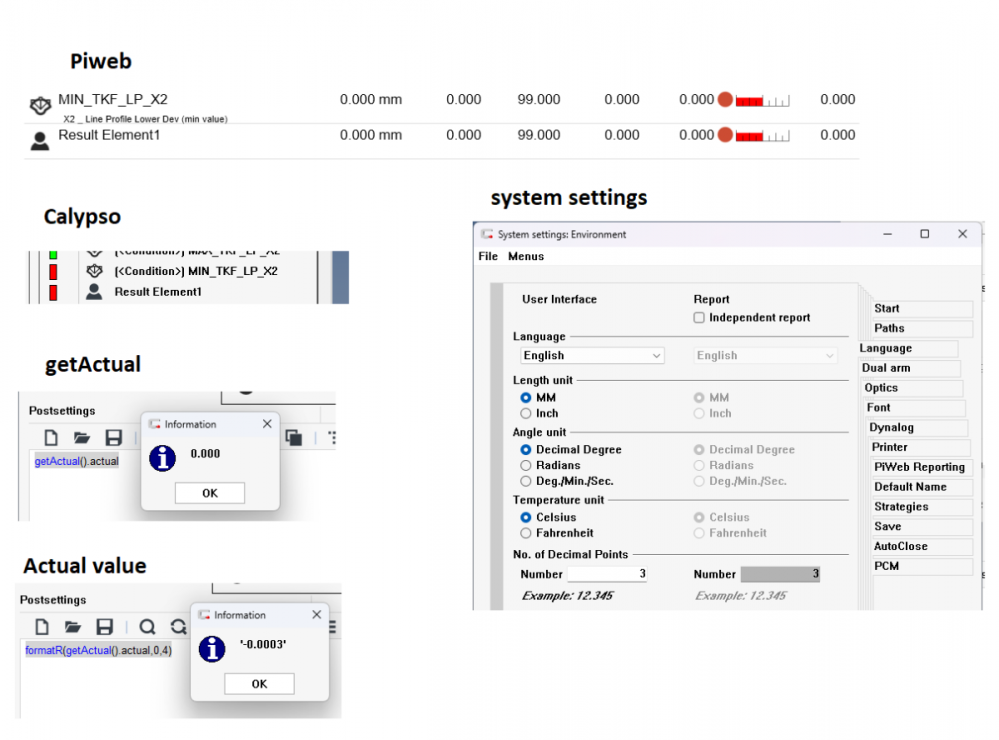Click the red tolerance bar for MIN_TKF_LP_X2
The image size is (999, 740).
[x=748, y=100]
